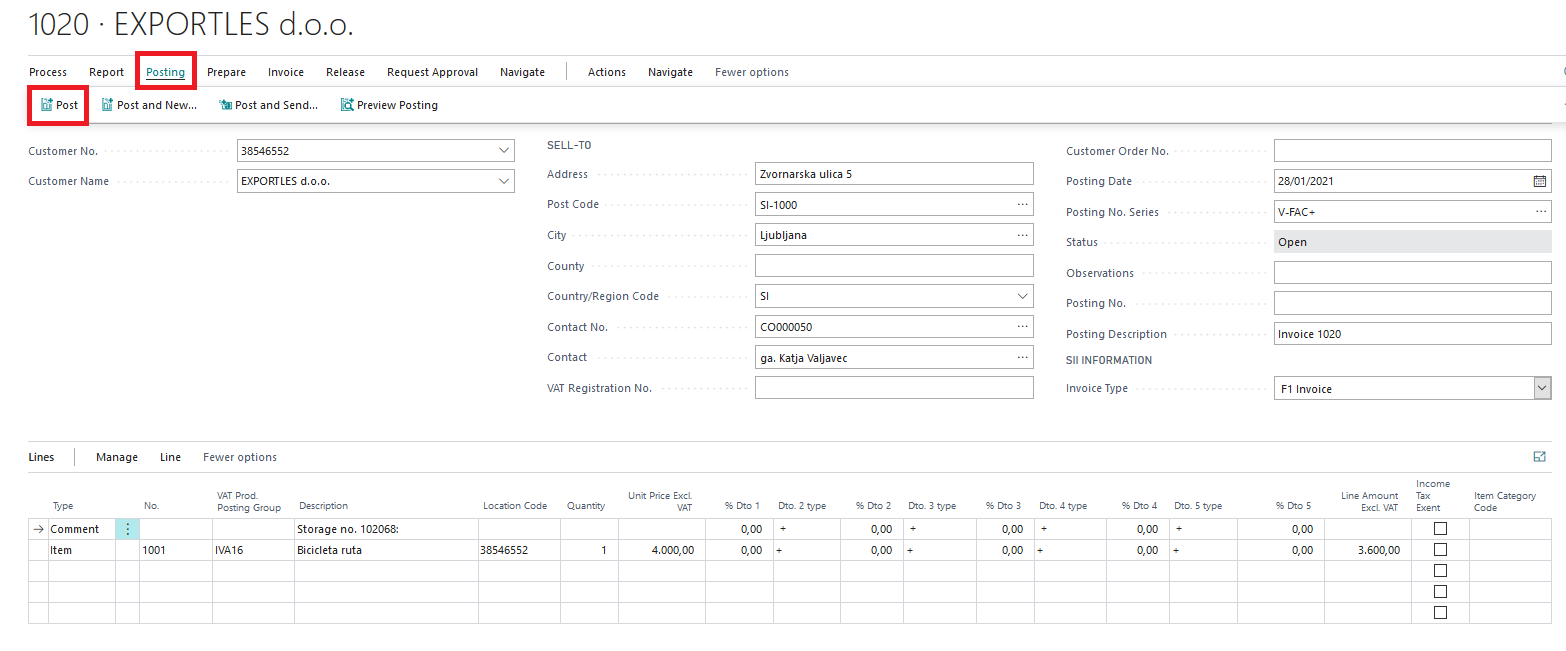
Task: Toggle Income Tax Exent on fifth row
Action: [1440, 612]
